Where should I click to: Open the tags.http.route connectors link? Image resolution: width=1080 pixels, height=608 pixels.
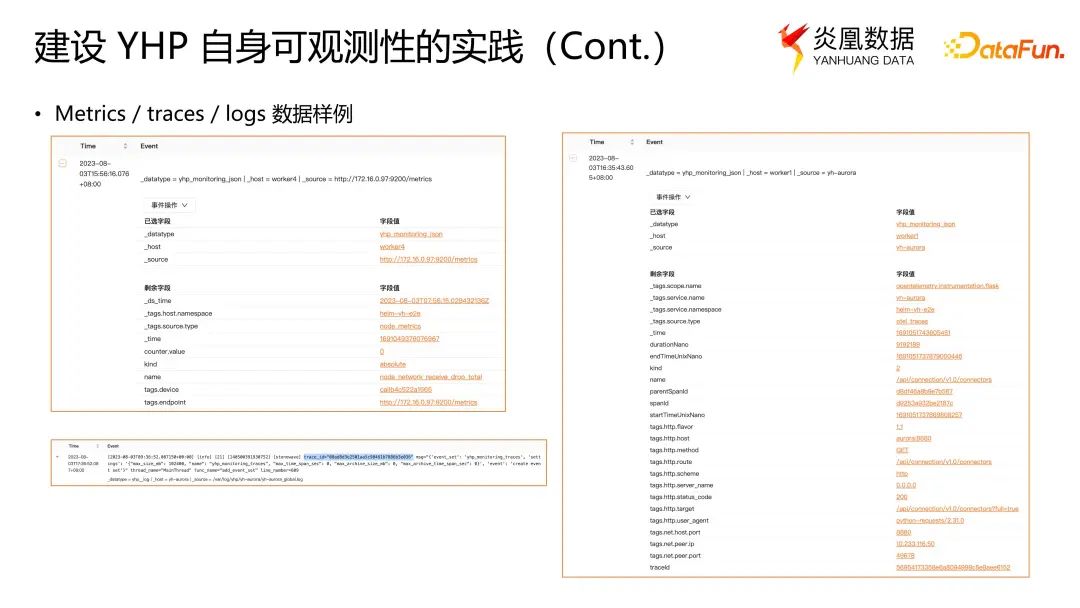tap(944, 462)
